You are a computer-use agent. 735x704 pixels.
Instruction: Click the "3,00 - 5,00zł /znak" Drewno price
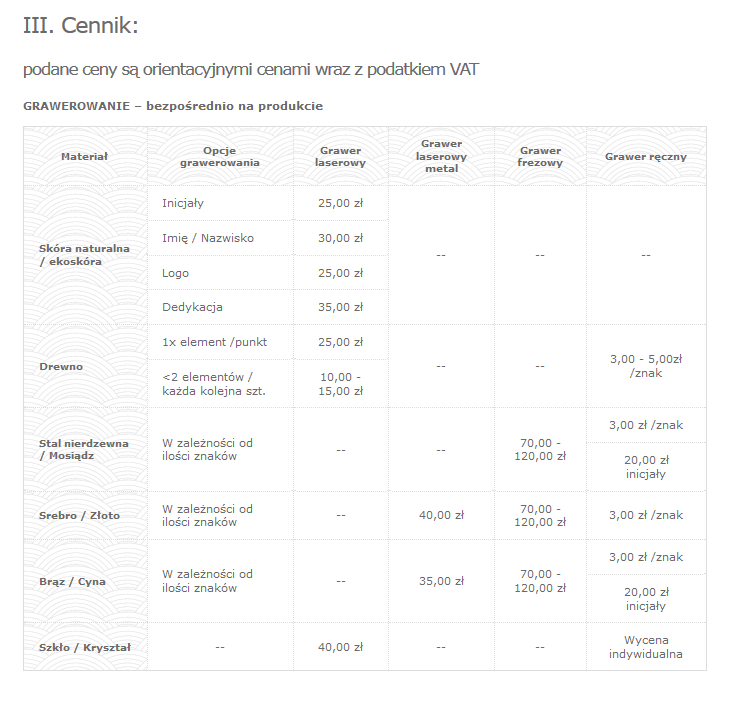coord(645,366)
